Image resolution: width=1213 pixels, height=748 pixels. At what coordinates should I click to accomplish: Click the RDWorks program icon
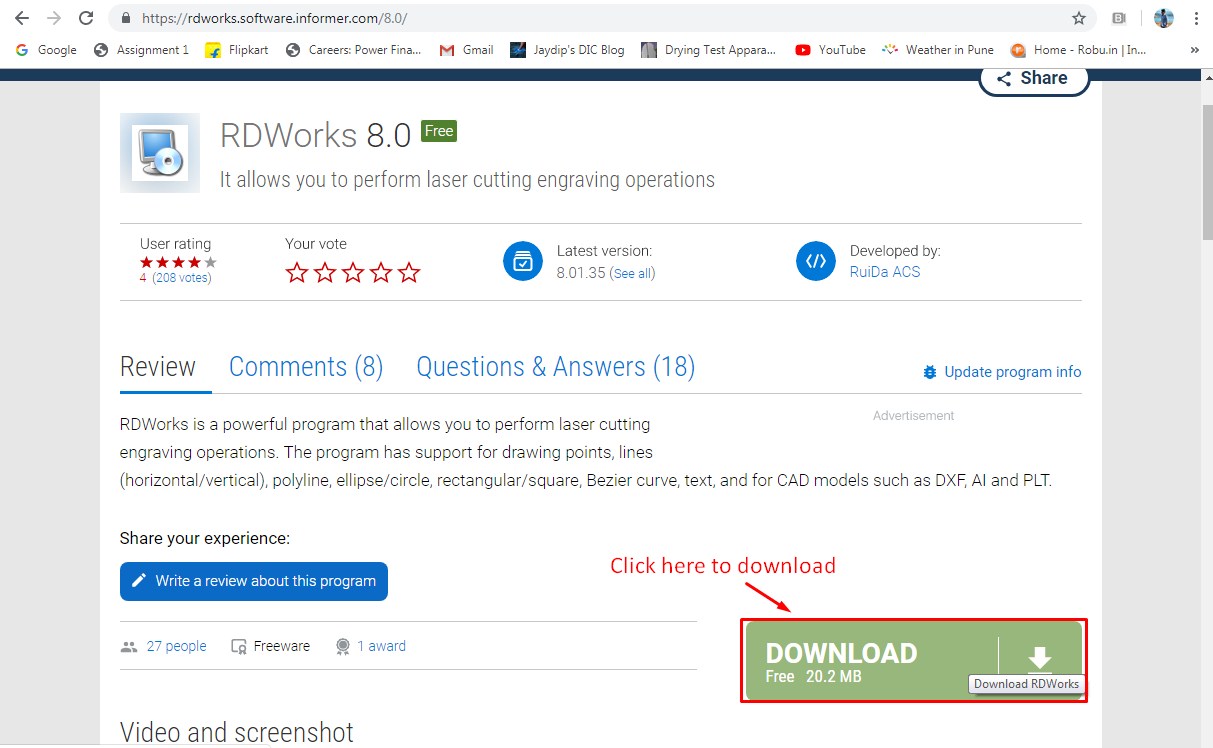click(160, 153)
